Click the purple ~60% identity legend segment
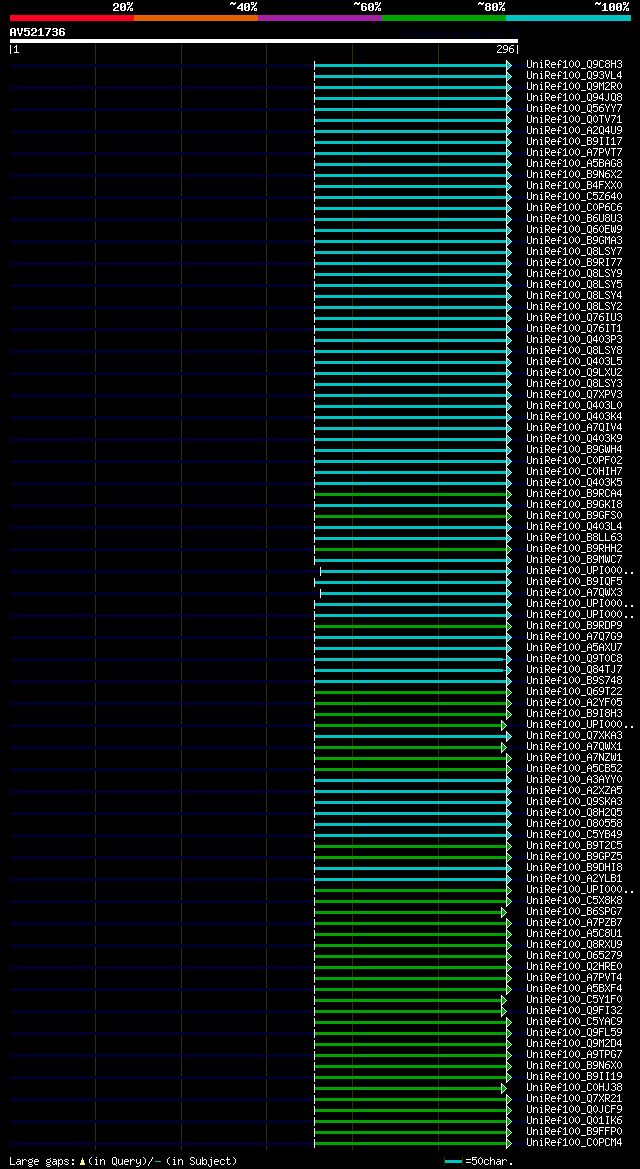The height and width of the screenshot is (1169, 640). tap(320, 17)
